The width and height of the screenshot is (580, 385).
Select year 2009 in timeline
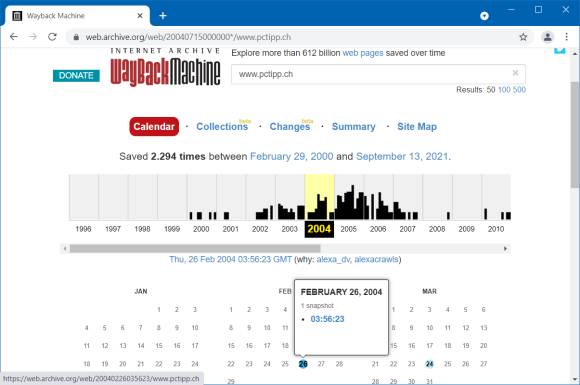[x=466, y=229]
